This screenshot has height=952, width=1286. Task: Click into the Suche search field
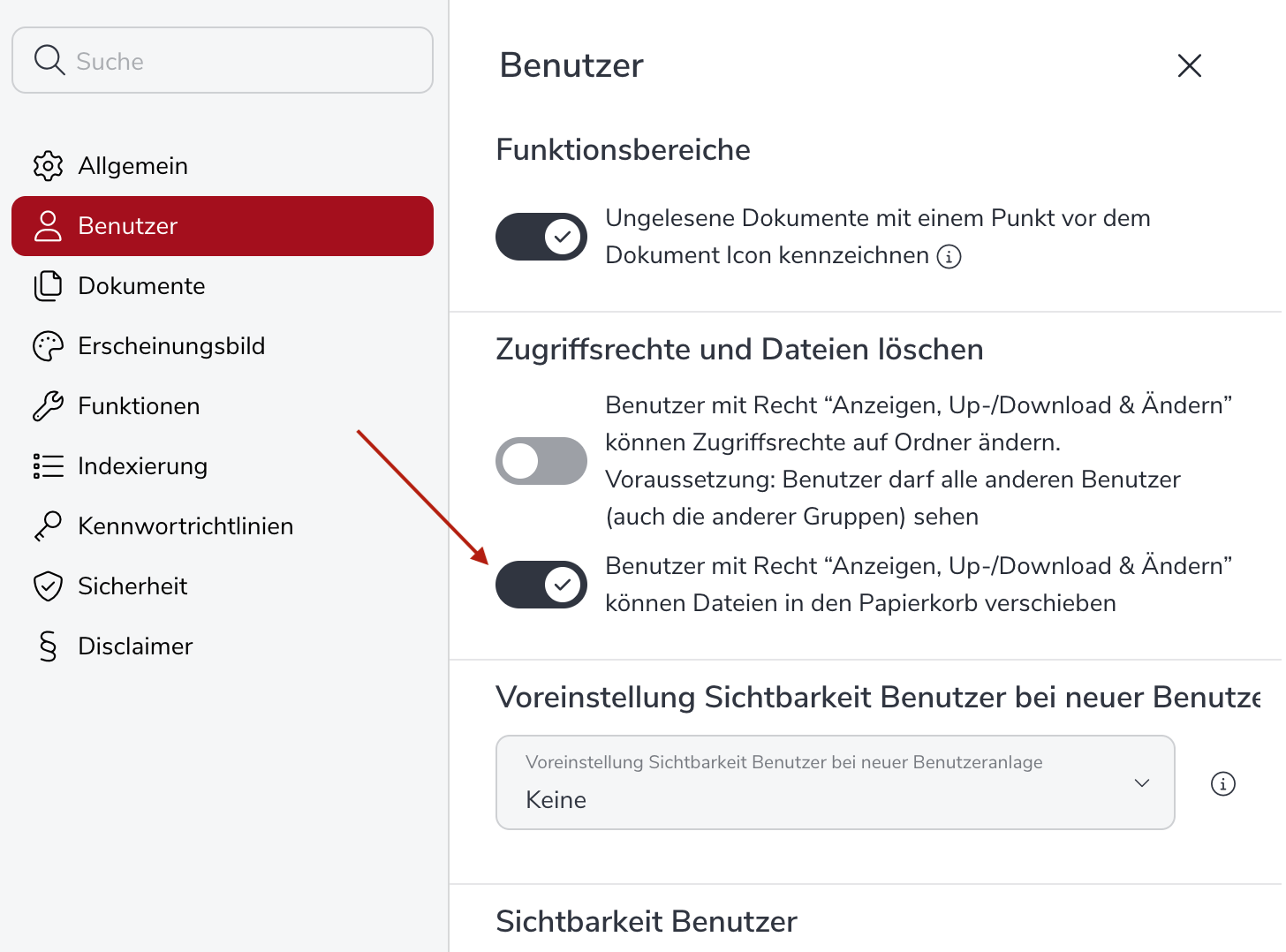[238, 61]
